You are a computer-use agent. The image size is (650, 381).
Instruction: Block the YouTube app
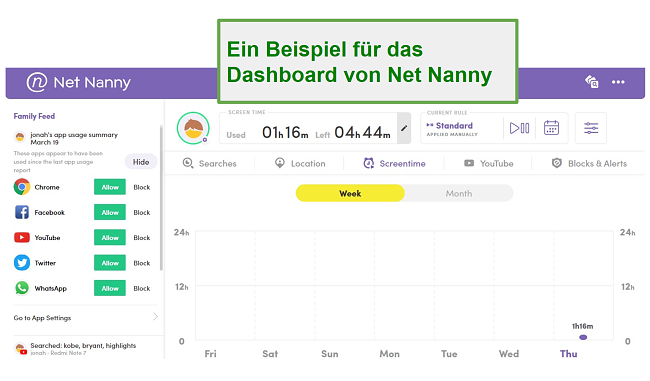point(142,238)
